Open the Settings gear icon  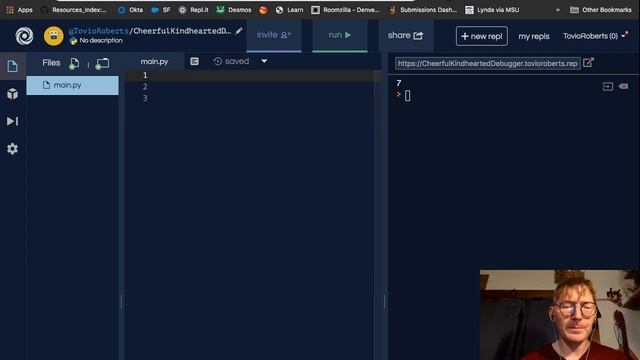pos(13,149)
